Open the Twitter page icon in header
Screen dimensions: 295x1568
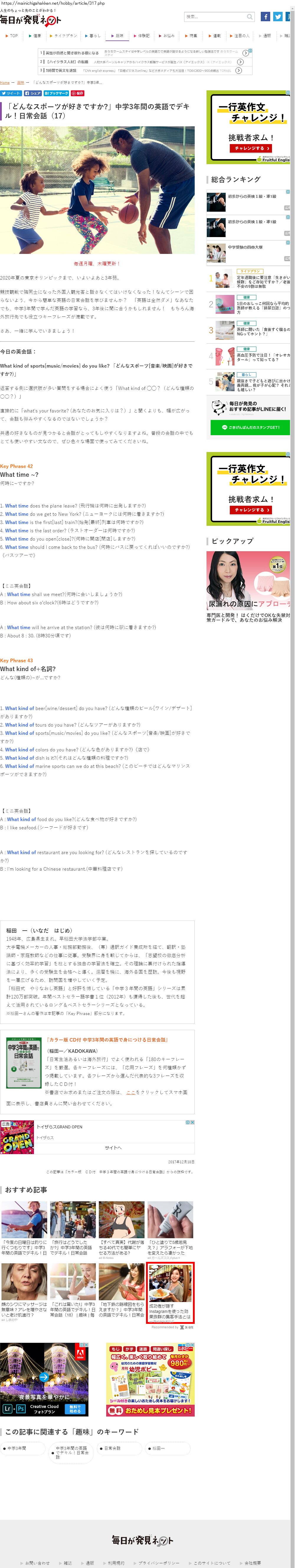[x=277, y=17]
